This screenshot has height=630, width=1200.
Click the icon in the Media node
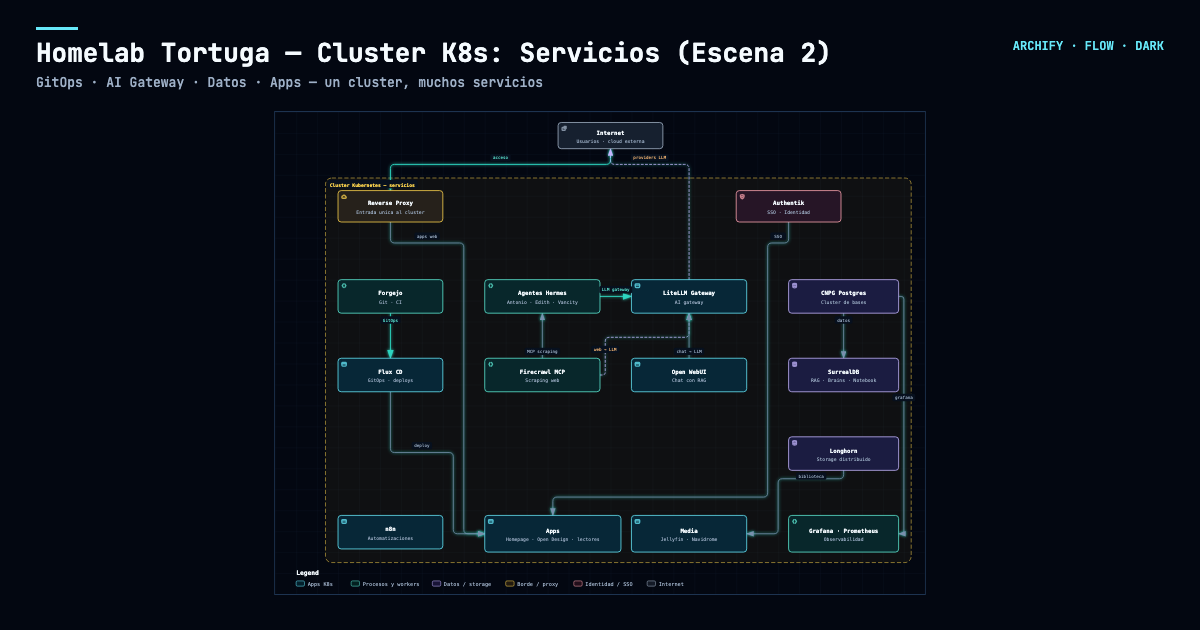pos(638,521)
